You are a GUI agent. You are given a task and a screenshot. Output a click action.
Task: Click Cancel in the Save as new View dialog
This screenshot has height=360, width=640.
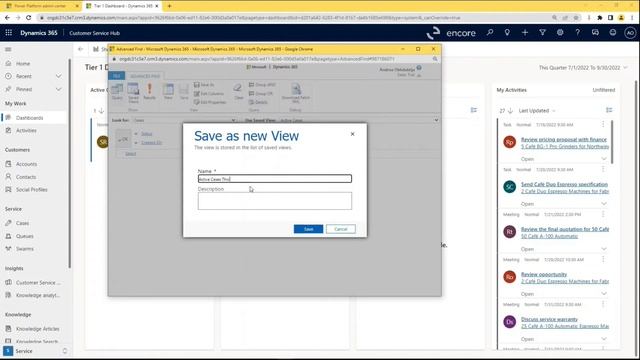tap(340, 229)
